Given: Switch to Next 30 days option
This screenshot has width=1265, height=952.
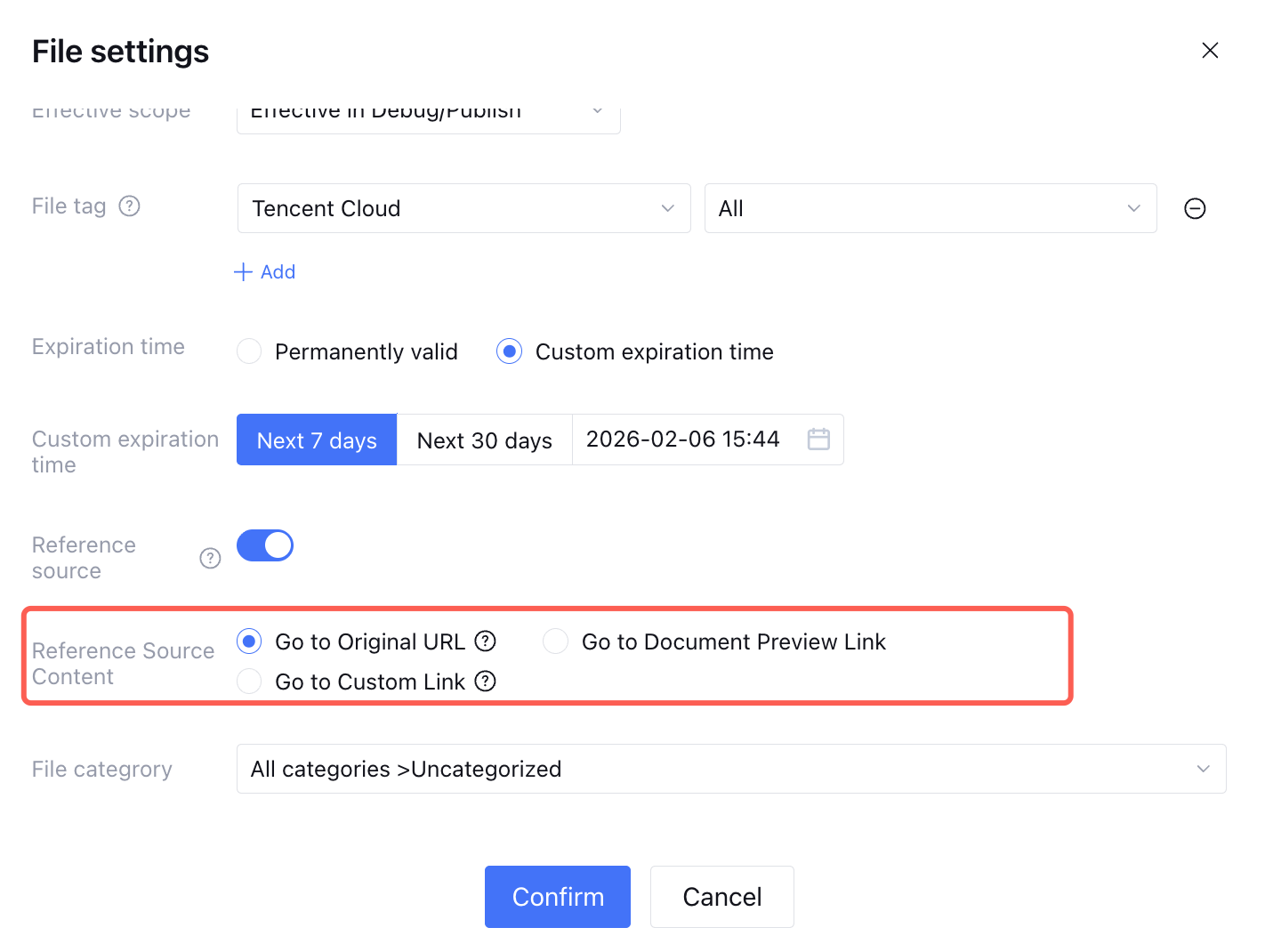Looking at the screenshot, I should (x=484, y=440).
